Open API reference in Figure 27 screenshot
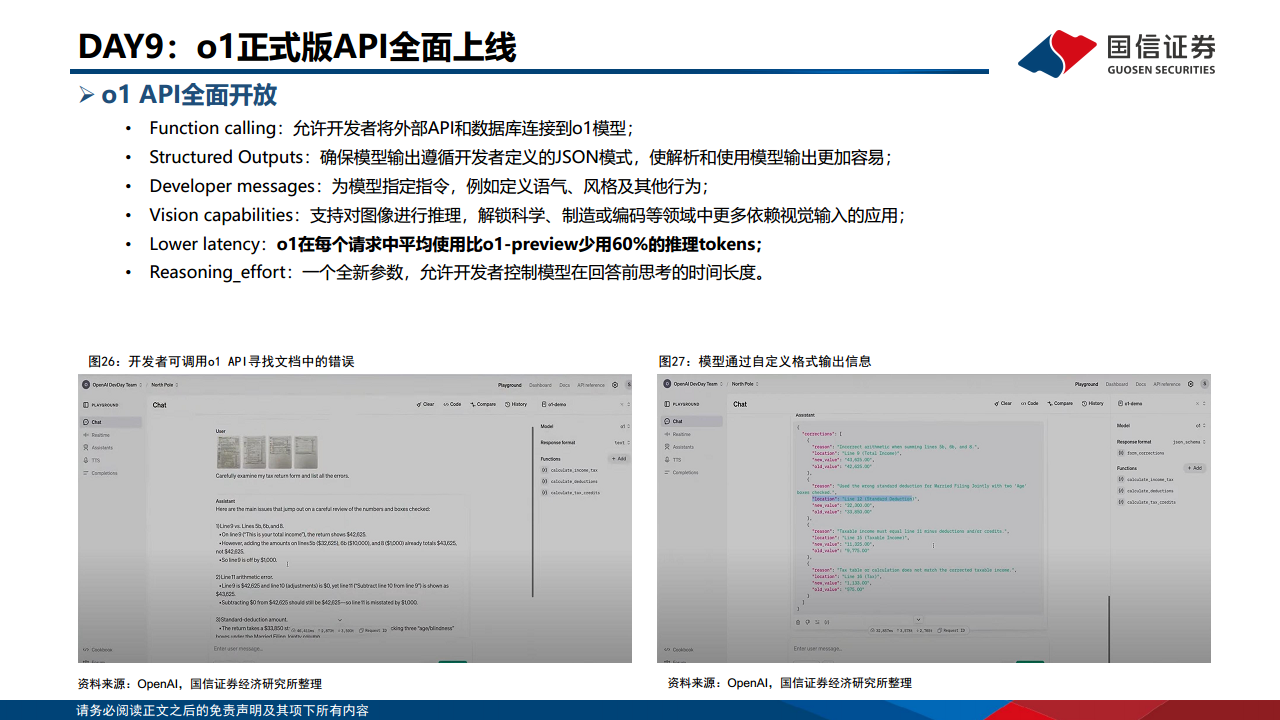Image resolution: width=1280 pixels, height=720 pixels. click(x=1167, y=384)
